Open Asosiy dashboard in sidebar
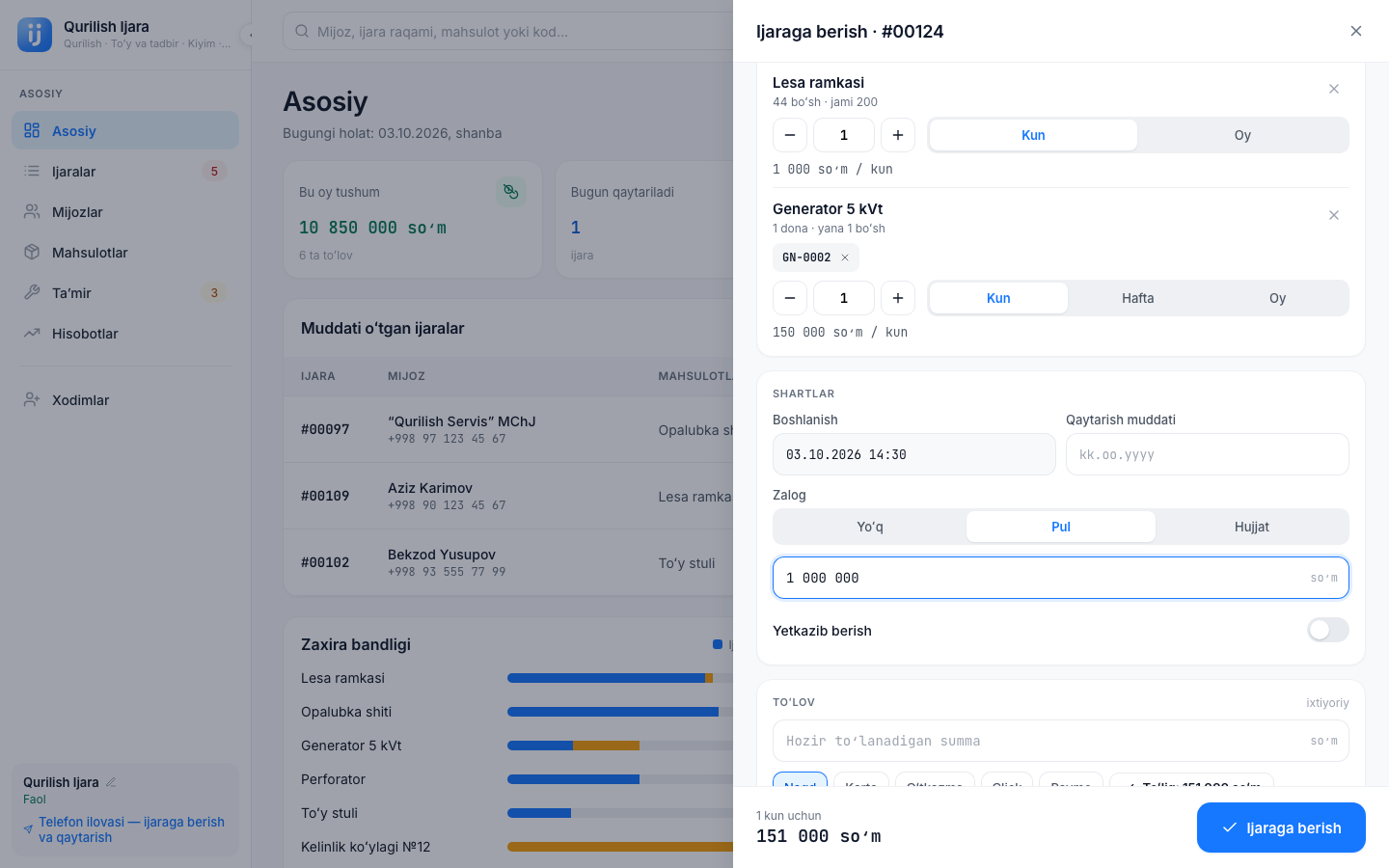Screen dimensions: 1389x868 [x=125, y=131]
